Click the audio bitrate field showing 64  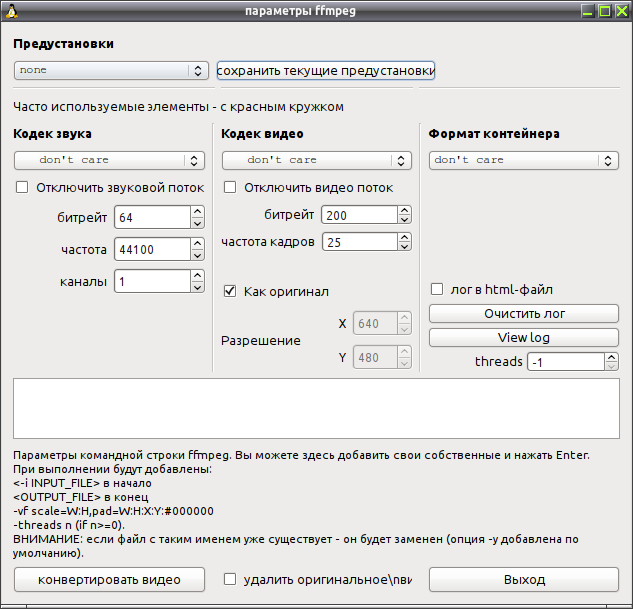coord(152,217)
